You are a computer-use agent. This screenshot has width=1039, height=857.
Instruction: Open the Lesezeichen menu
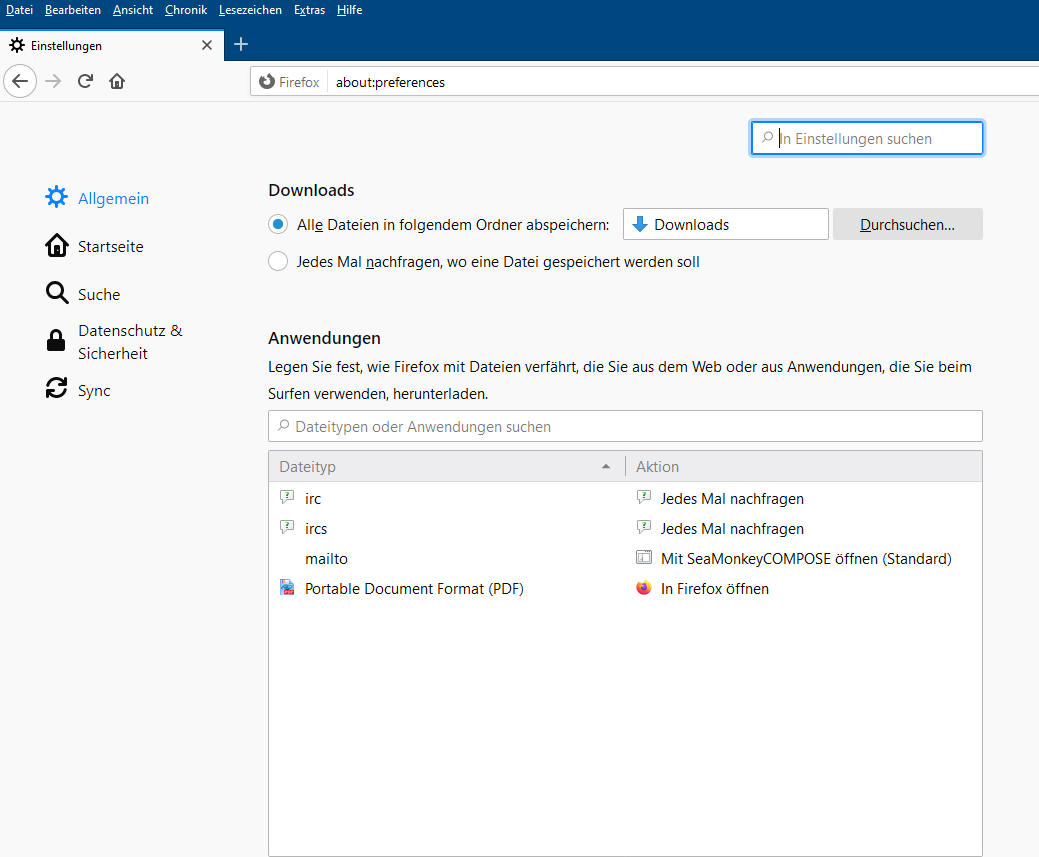(x=250, y=10)
